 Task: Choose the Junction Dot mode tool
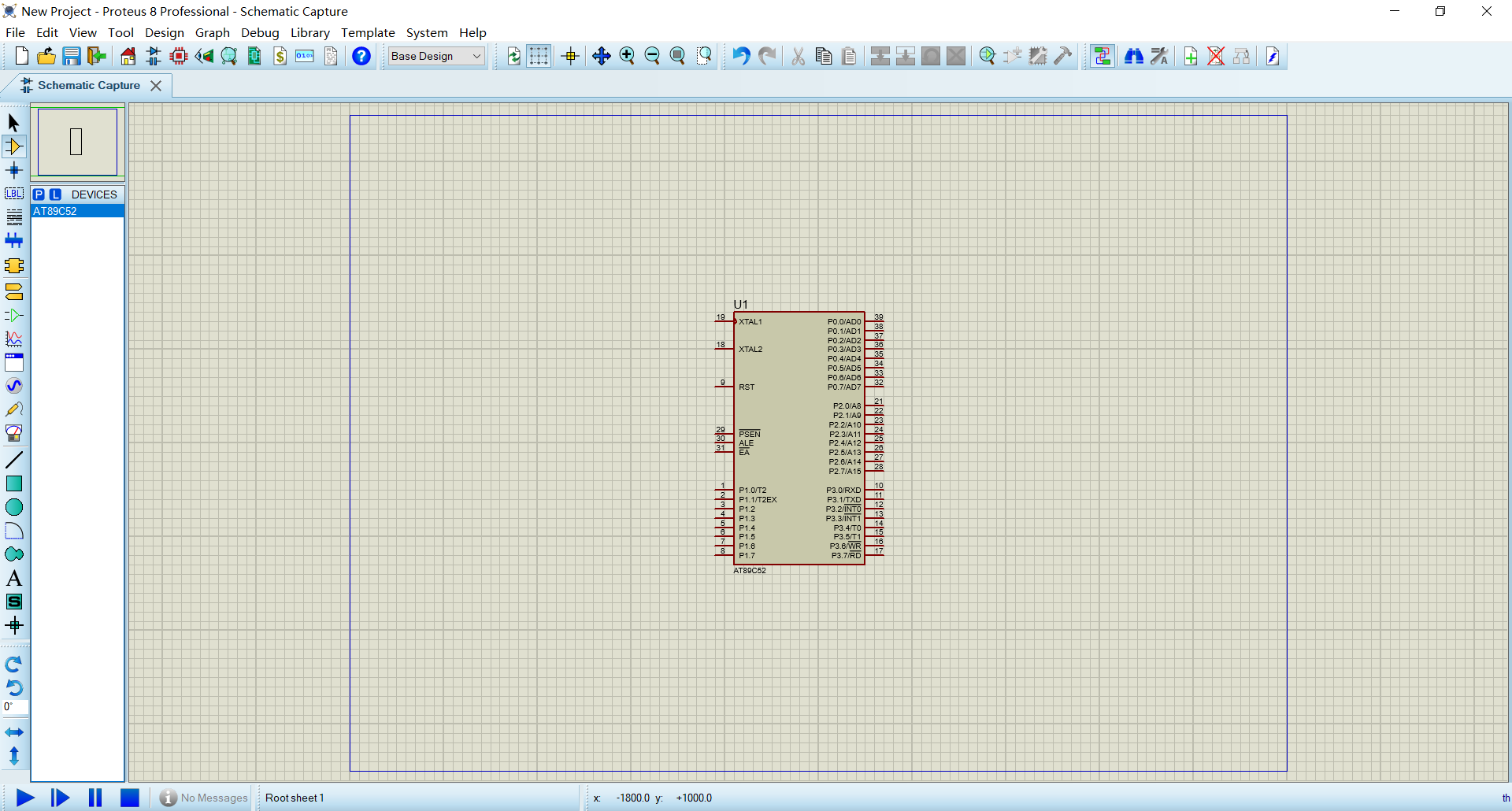coord(14,170)
